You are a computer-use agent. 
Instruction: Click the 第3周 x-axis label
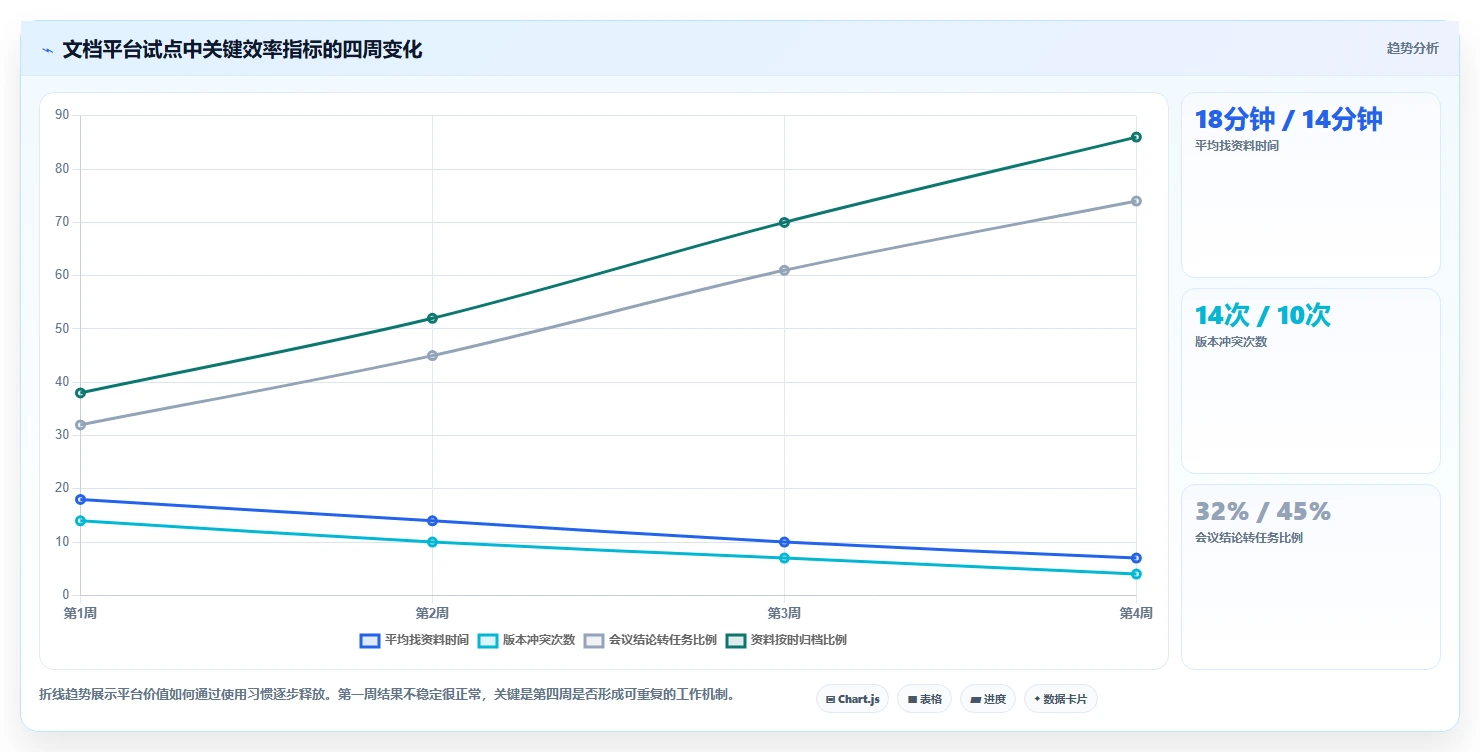pos(784,613)
